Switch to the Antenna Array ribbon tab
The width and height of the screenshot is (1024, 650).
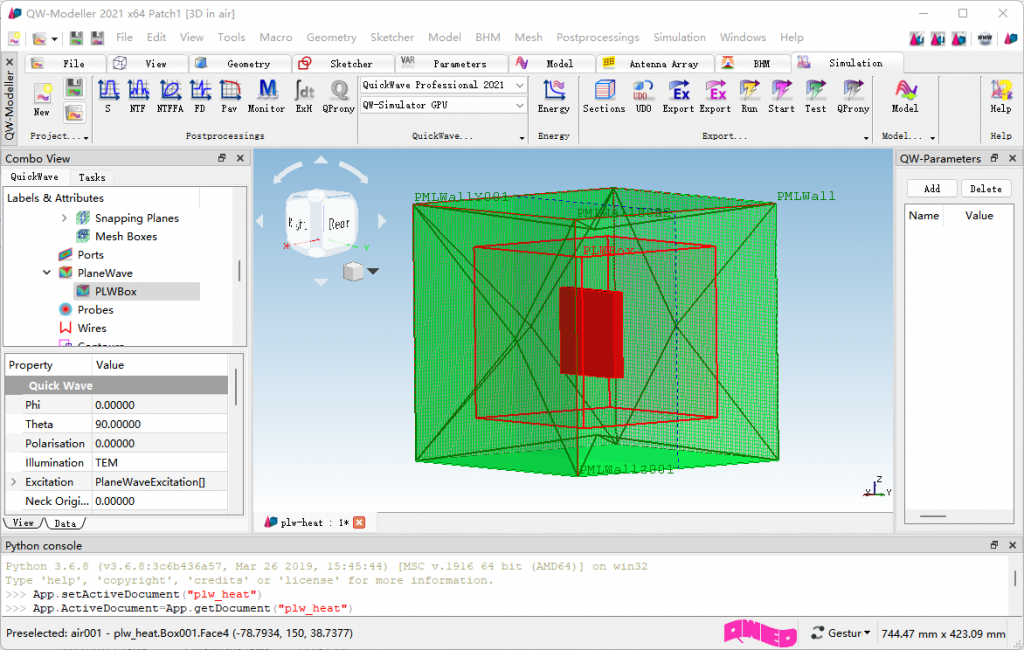point(655,63)
